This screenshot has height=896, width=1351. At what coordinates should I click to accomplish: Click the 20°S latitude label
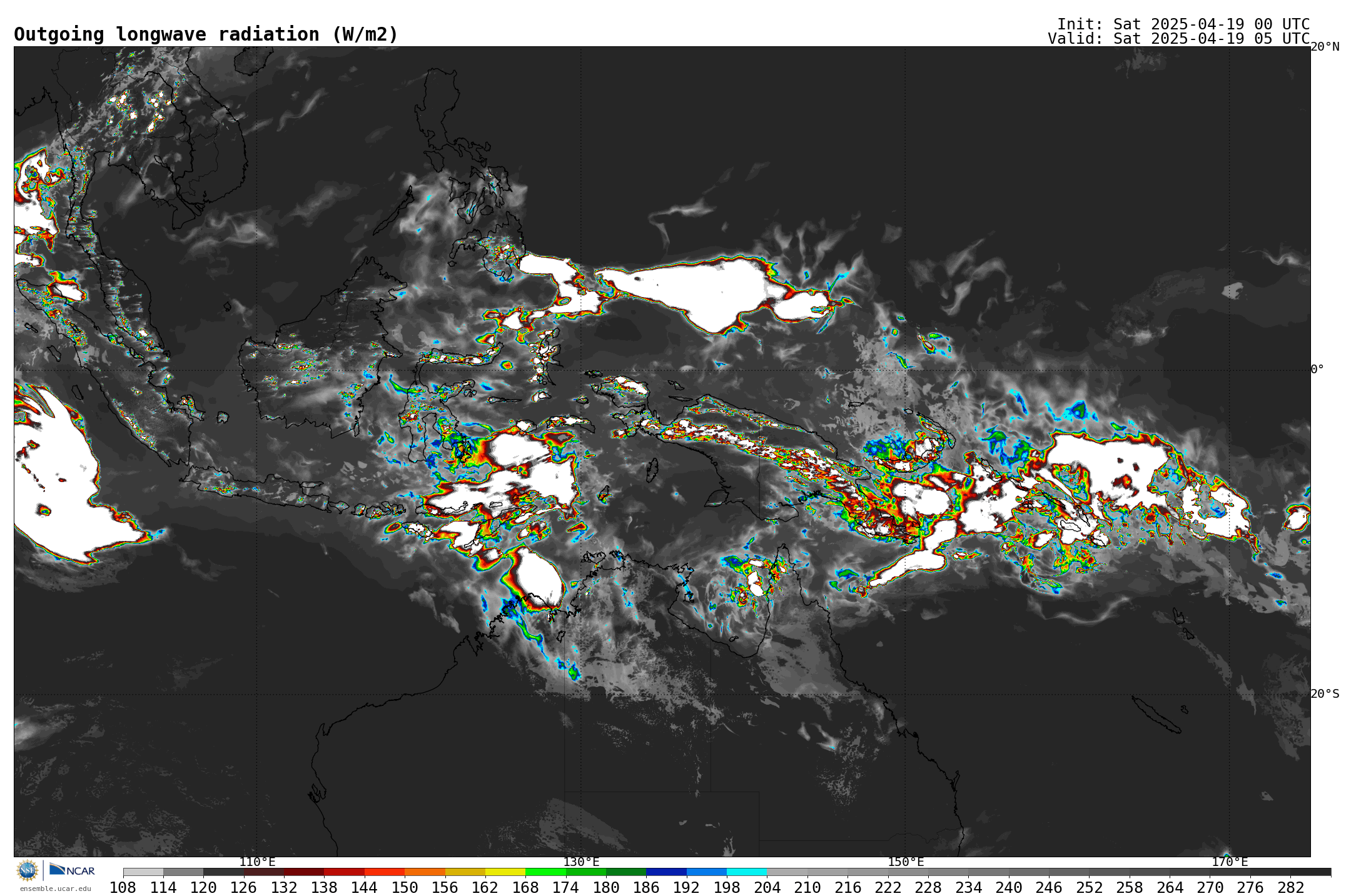pyautogui.click(x=1325, y=694)
